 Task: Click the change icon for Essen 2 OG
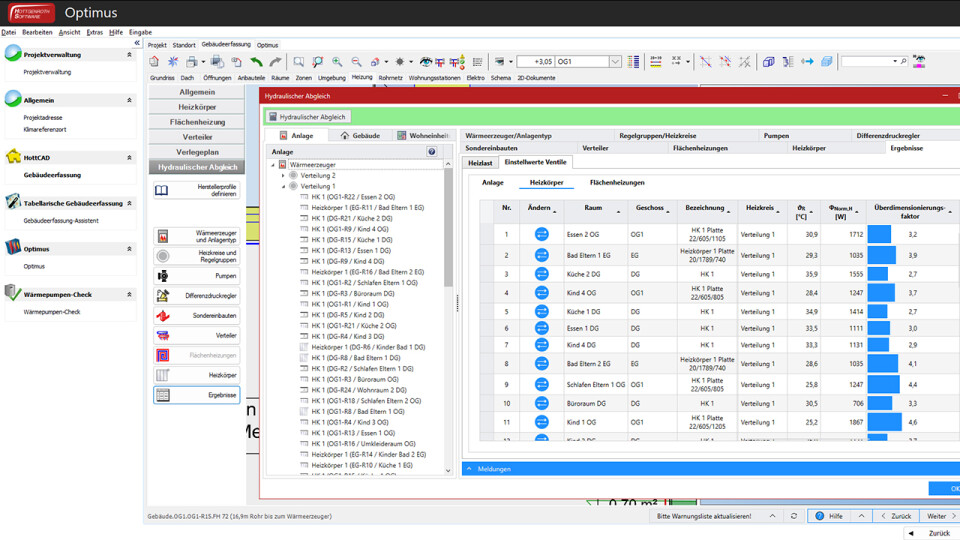tap(541, 234)
